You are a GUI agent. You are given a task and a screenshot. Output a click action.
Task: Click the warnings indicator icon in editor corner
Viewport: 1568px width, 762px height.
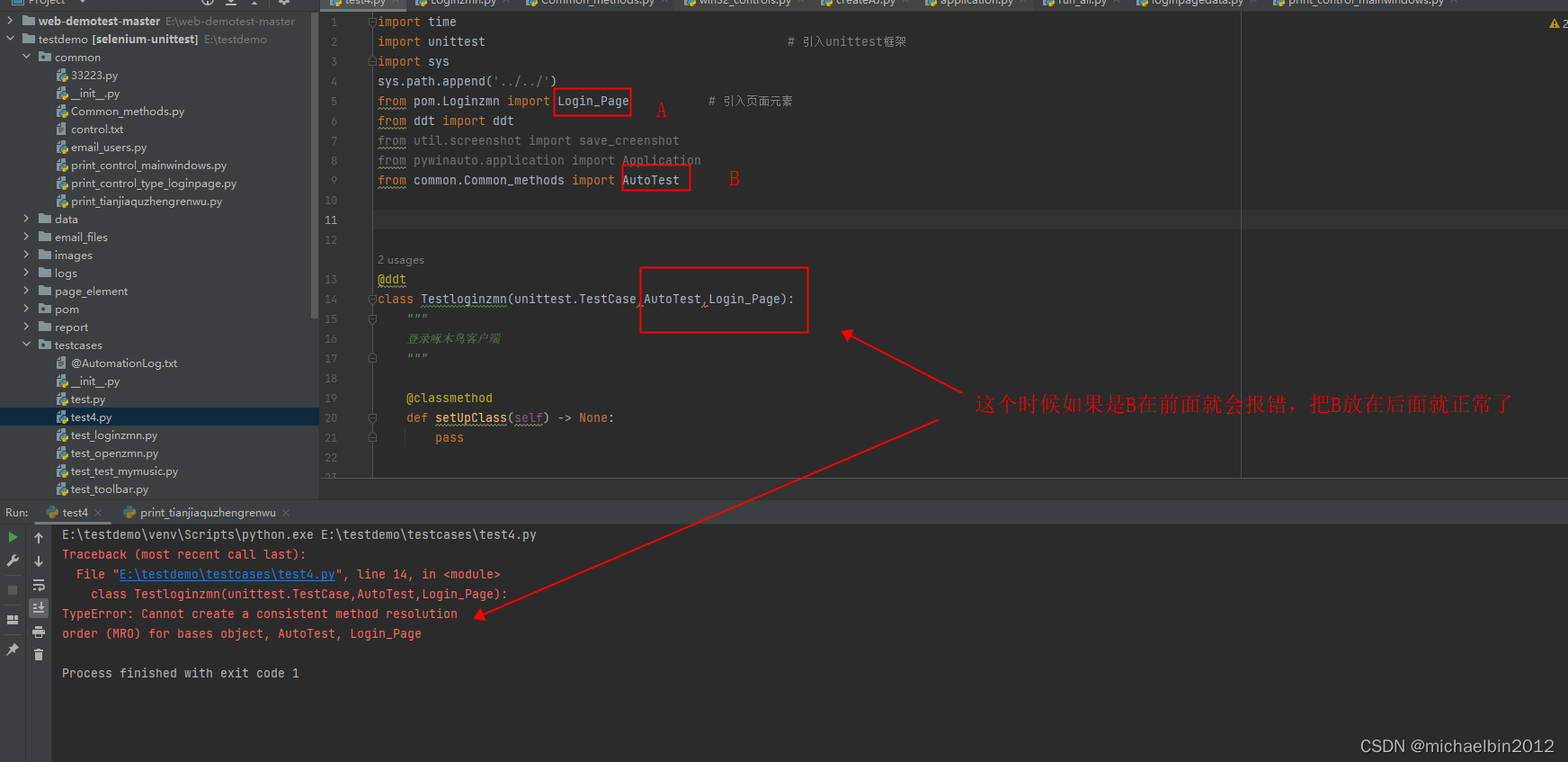click(1555, 23)
